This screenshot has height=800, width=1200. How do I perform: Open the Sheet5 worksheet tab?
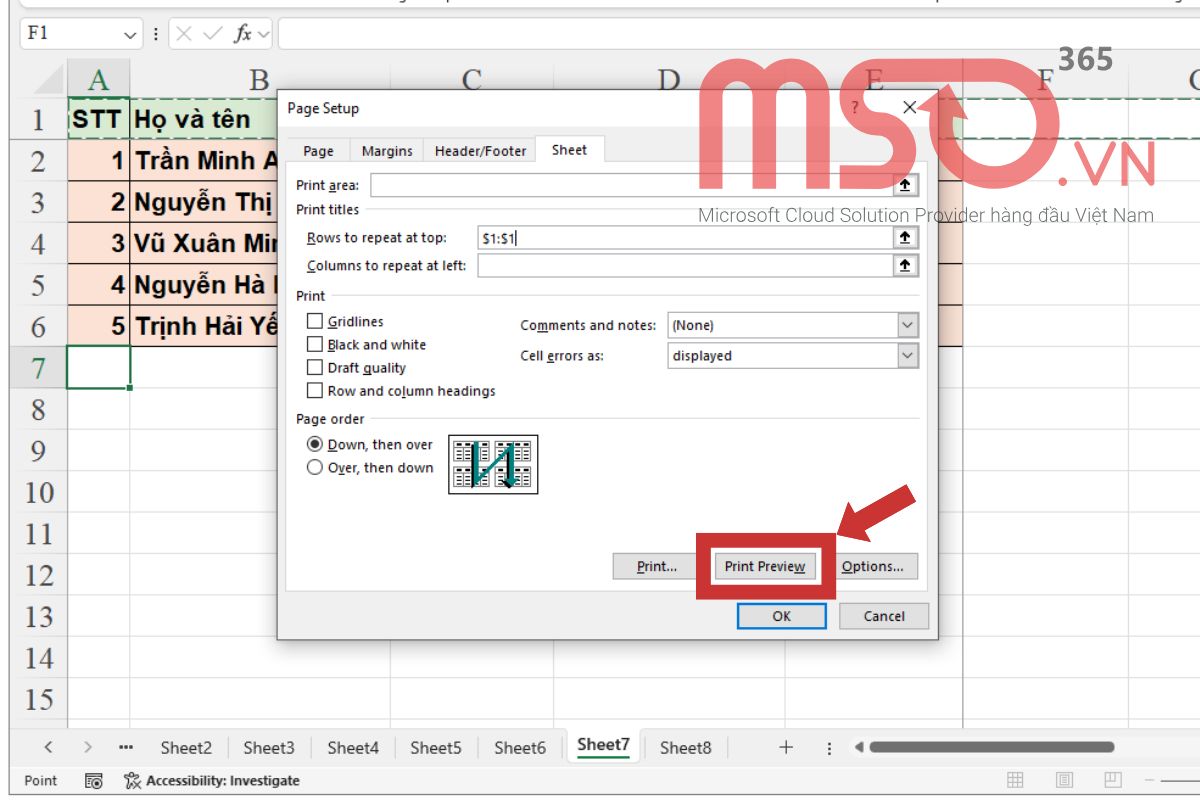tap(436, 747)
